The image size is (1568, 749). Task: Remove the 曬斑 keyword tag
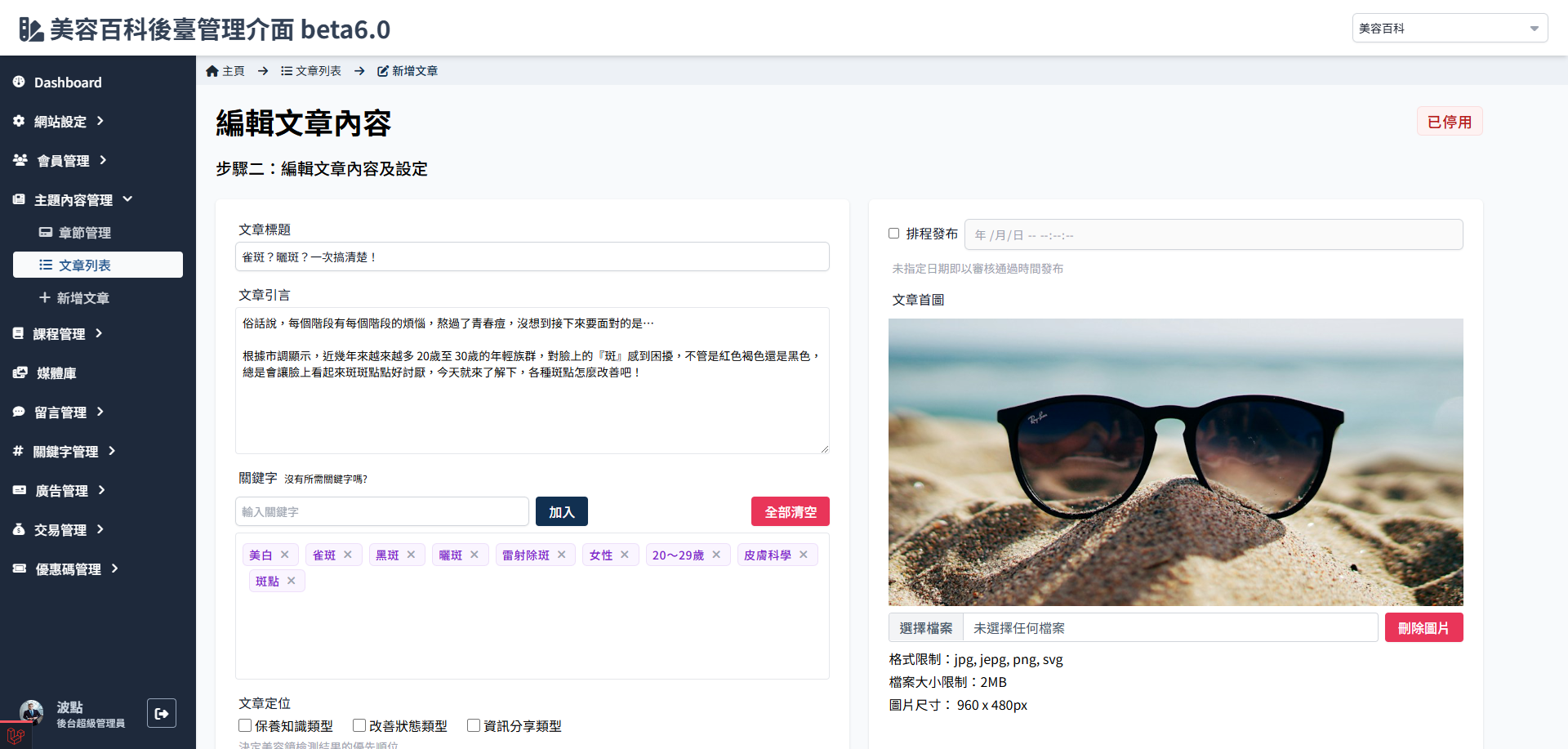pyautogui.click(x=474, y=555)
